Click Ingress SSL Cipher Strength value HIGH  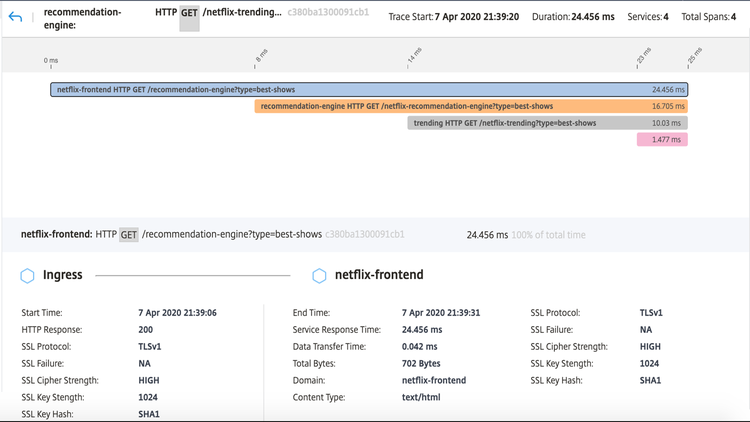click(149, 380)
